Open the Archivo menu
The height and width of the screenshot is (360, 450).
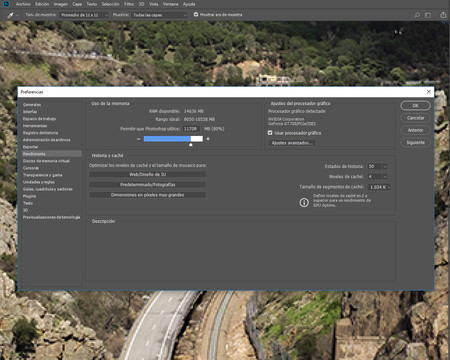click(23, 4)
